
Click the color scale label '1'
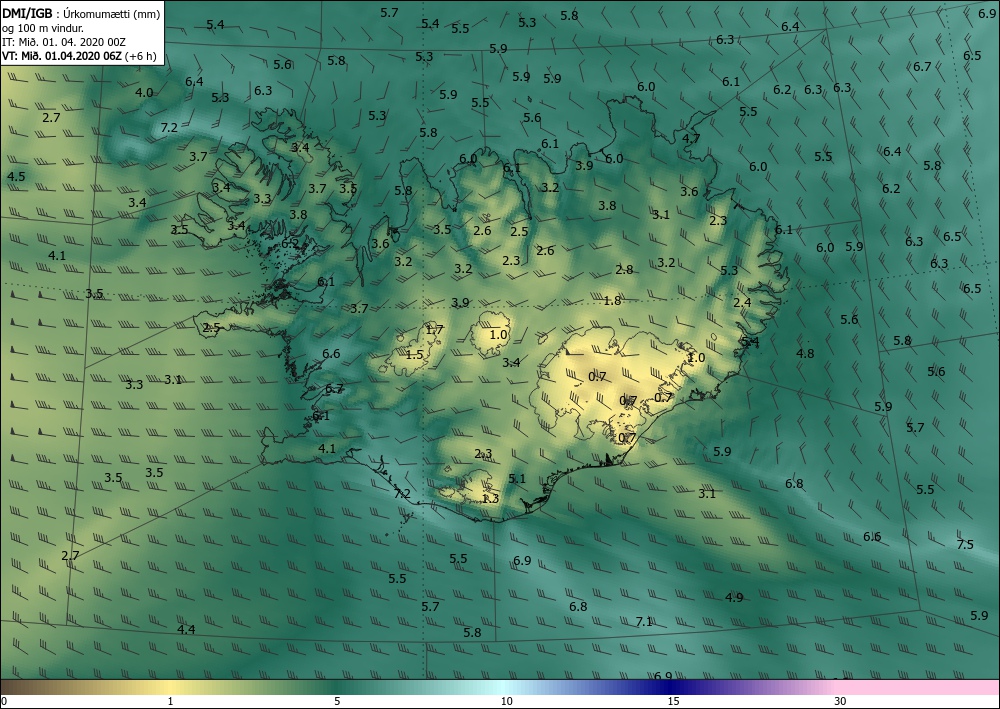[170, 701]
